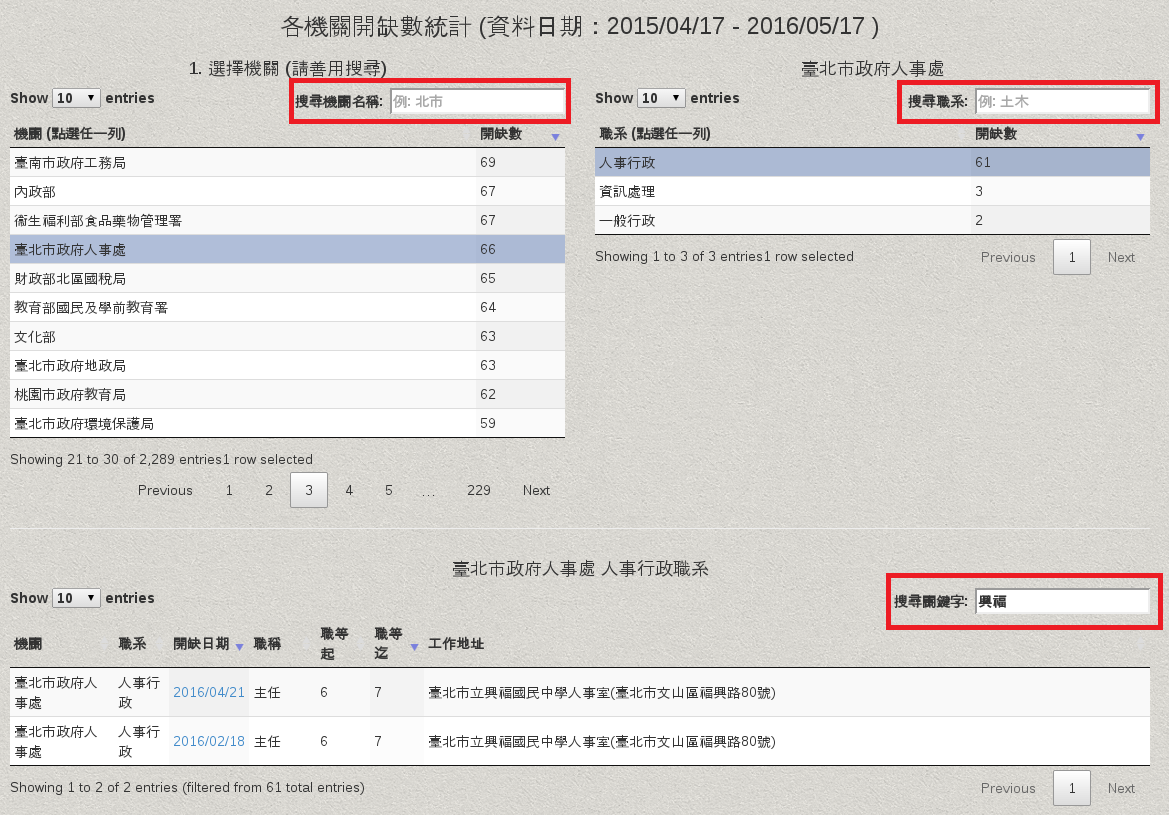Go to page 4 of agencies
This screenshot has width=1169, height=815.
coord(349,490)
